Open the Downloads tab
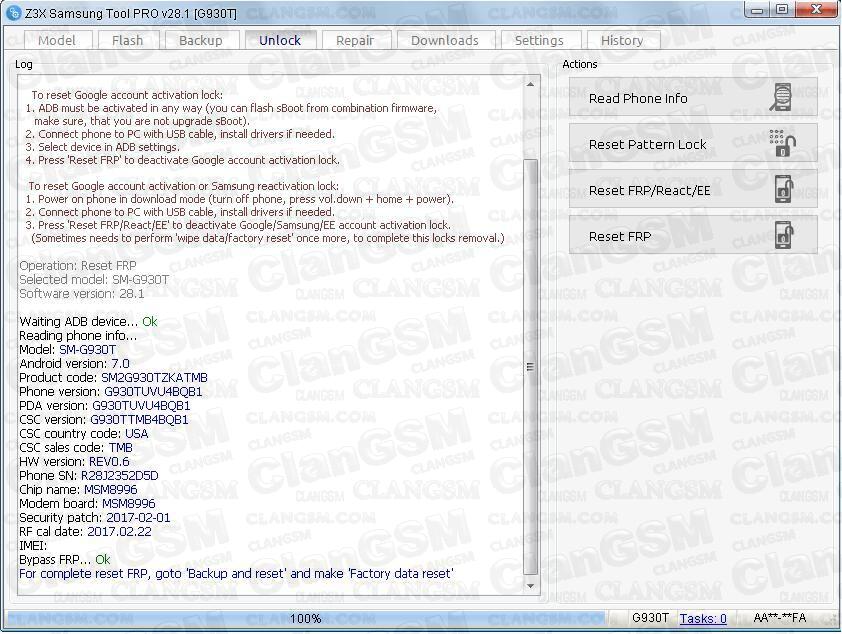The image size is (842, 634). point(445,40)
